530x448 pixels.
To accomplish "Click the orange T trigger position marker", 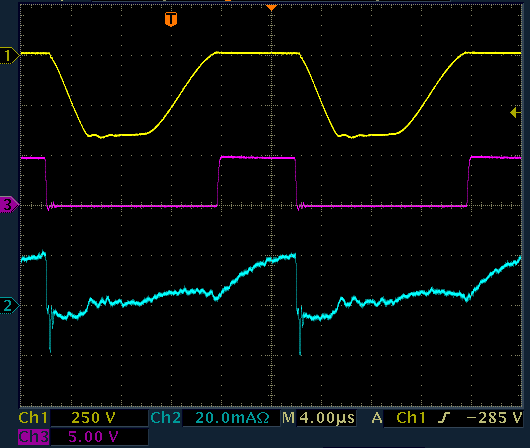I will point(171,19).
